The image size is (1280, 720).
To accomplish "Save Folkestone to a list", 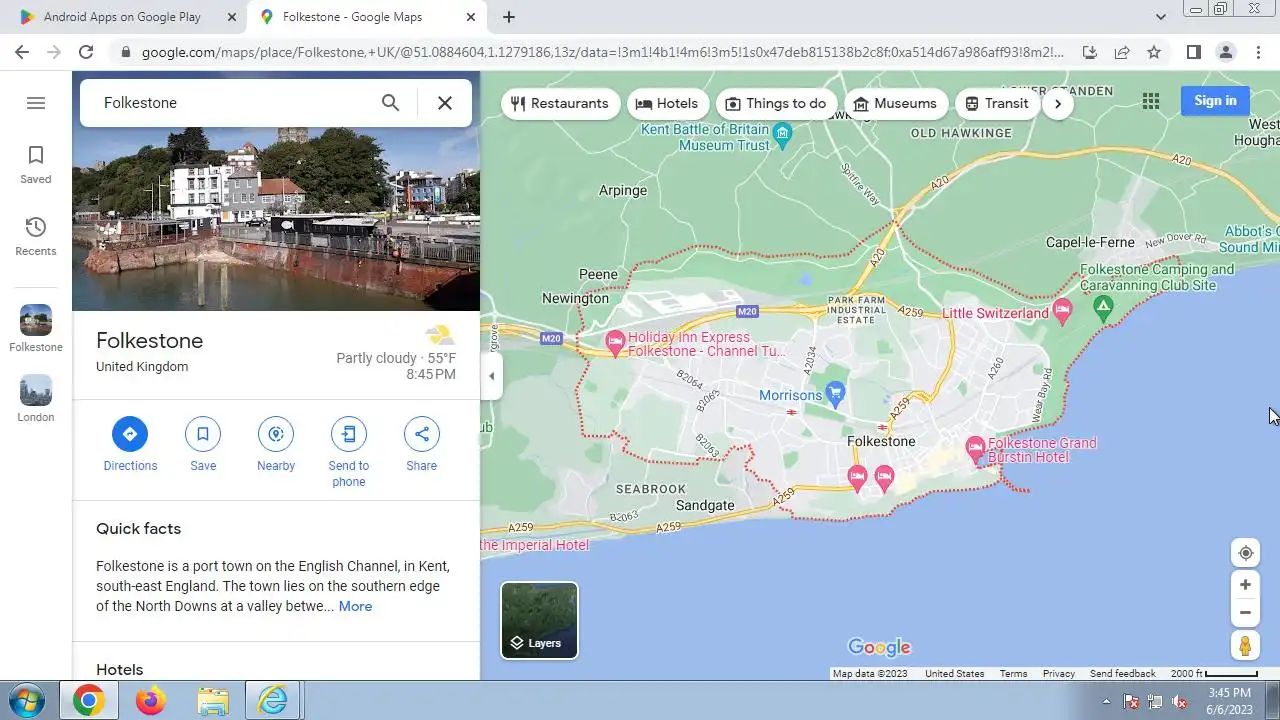I will pos(203,445).
